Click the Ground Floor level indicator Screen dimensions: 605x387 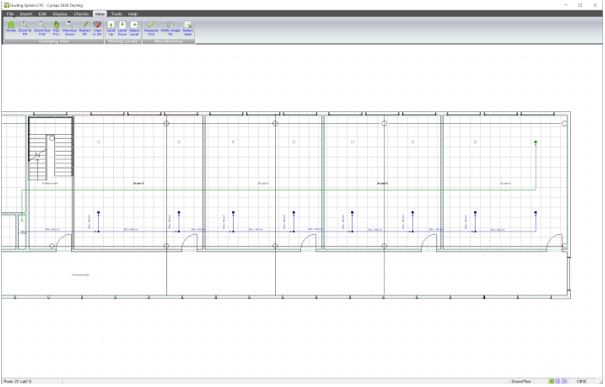click(x=521, y=382)
